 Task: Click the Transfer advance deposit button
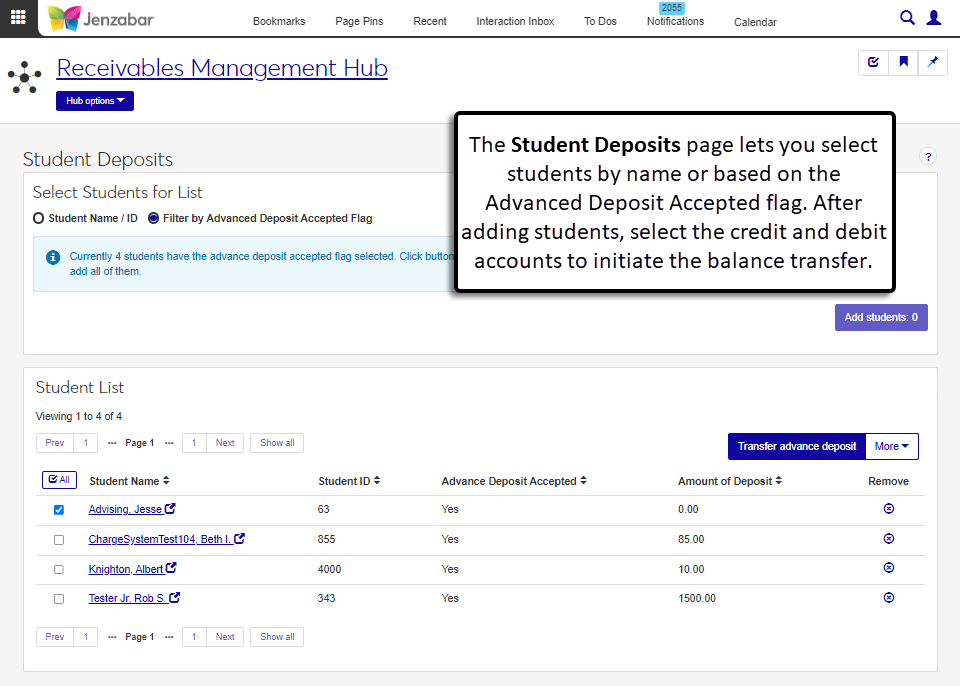pyautogui.click(x=796, y=446)
